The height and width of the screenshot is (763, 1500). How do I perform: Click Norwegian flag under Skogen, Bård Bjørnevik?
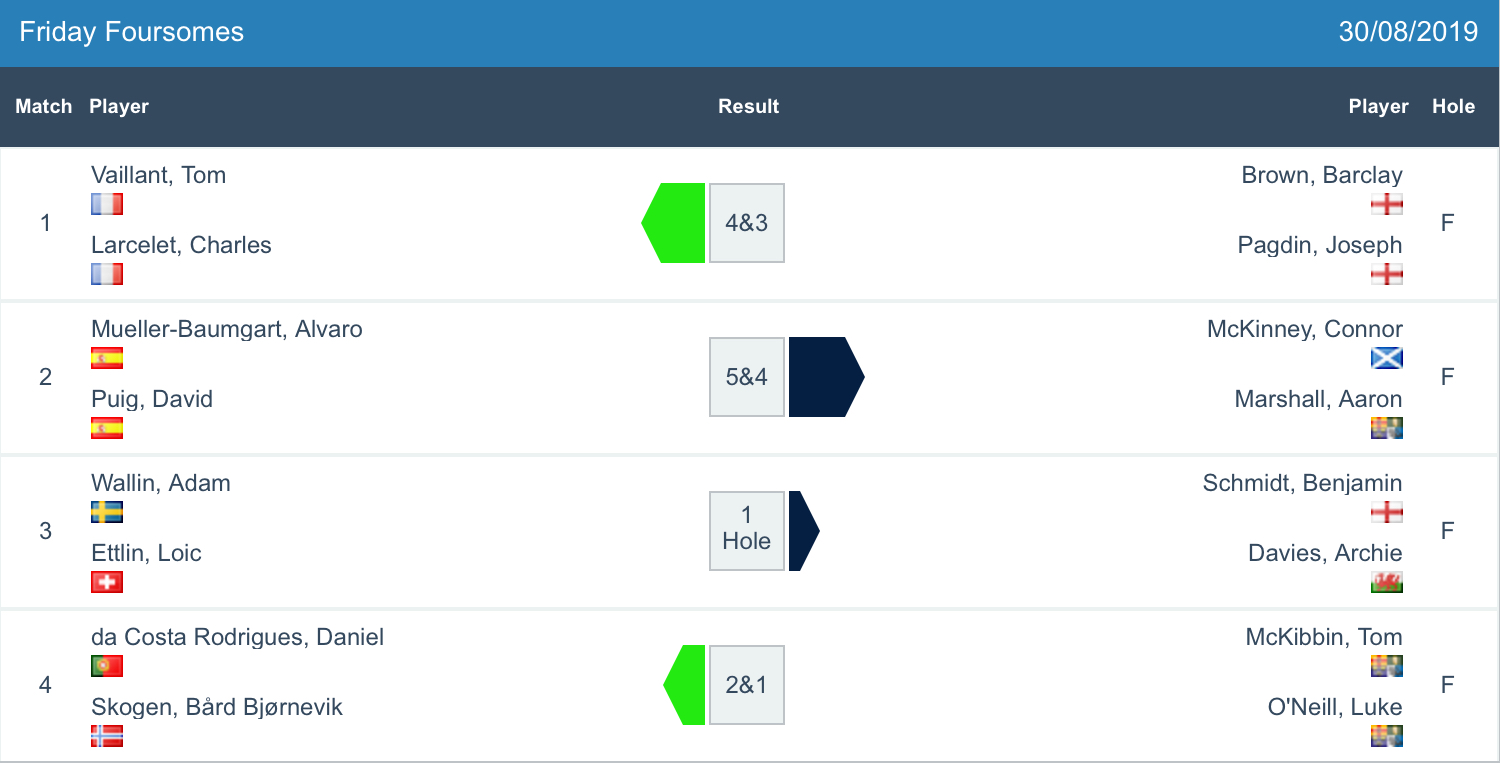107,736
